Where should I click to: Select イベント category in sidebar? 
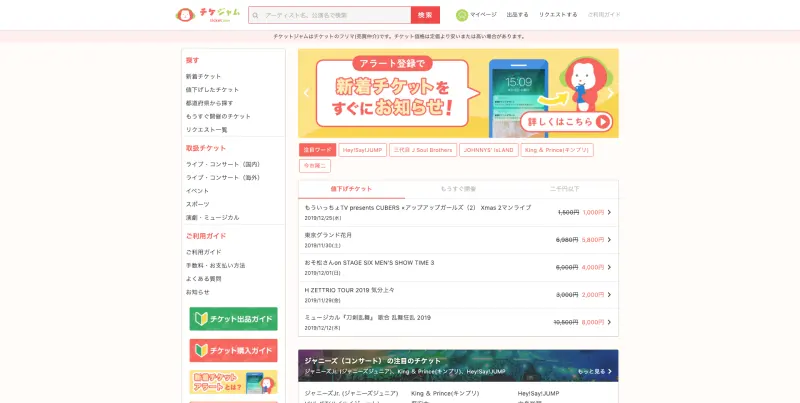coord(197,191)
